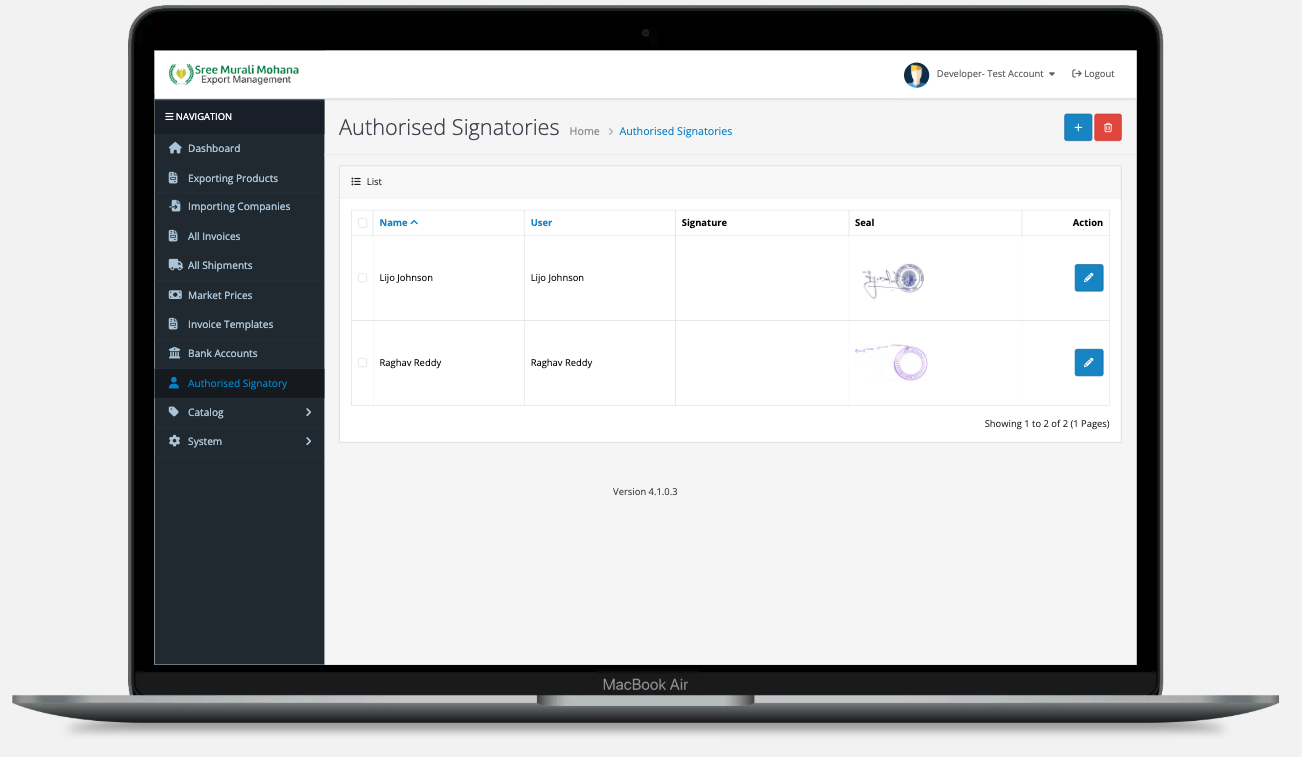Image resolution: width=1302 pixels, height=757 pixels.
Task: Click the Logout link
Action: tap(1093, 74)
